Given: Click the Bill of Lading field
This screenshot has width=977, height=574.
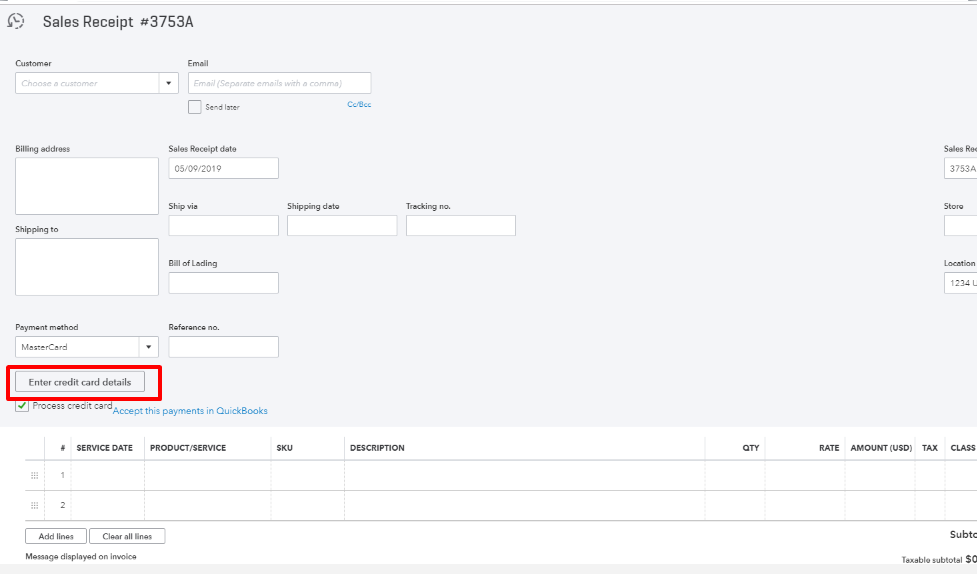Looking at the screenshot, I should click(x=223, y=282).
